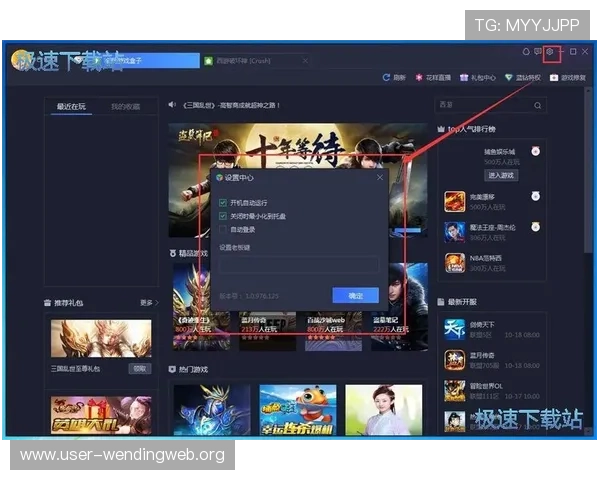Open the 魔法王座 game icon

pyautogui.click(x=455, y=232)
